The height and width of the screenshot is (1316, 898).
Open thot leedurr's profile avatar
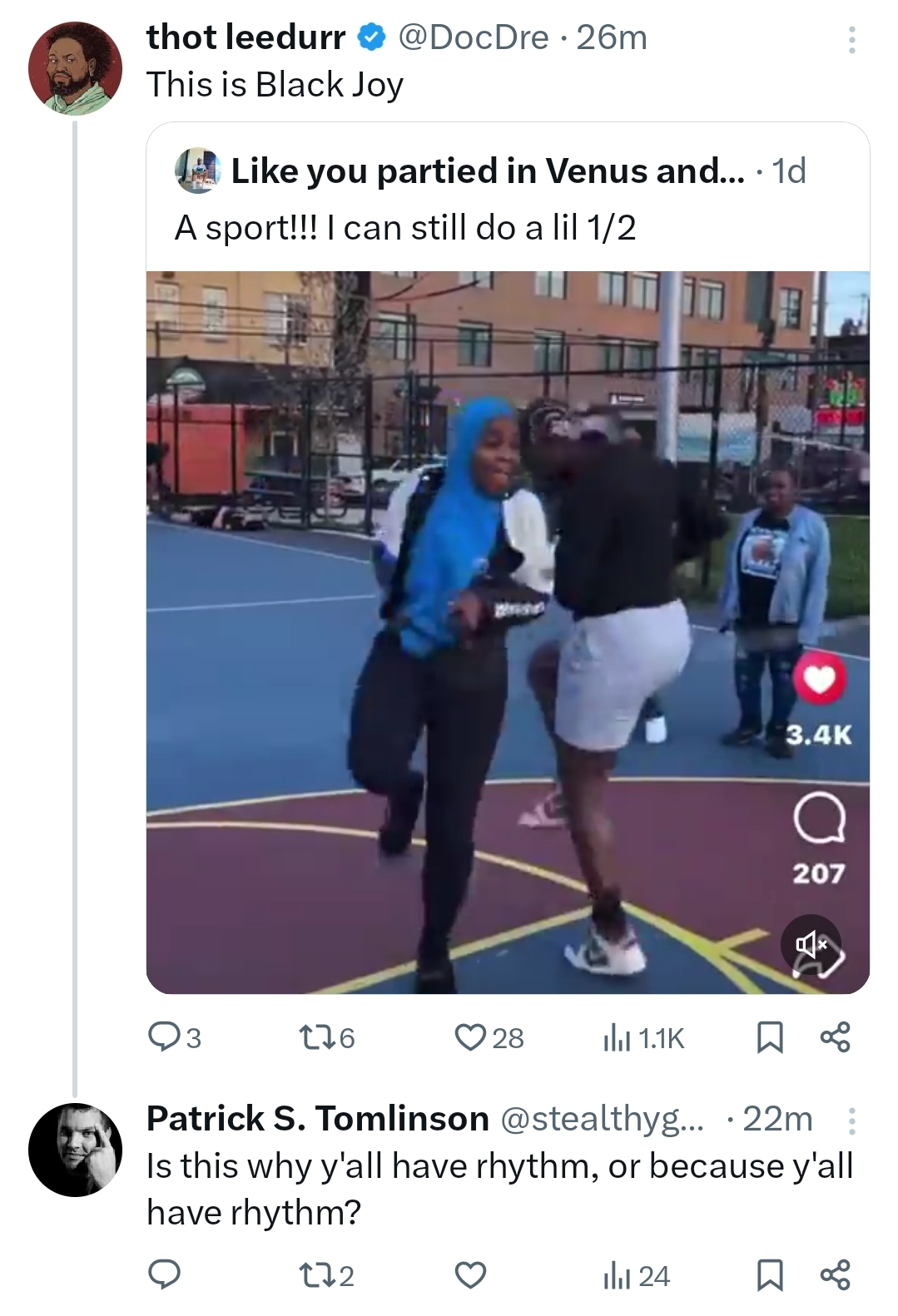[75, 68]
